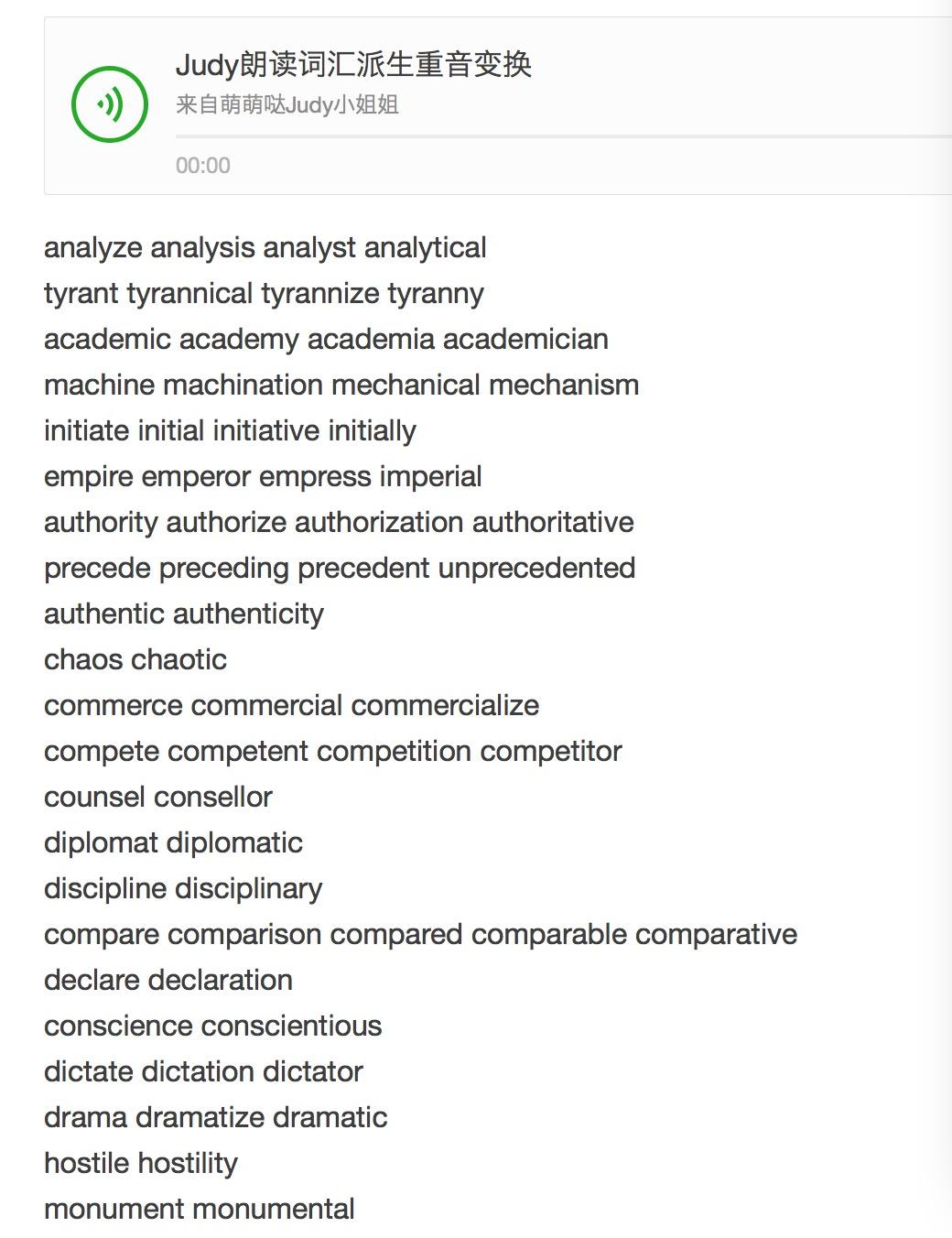This screenshot has height=1238, width=952.
Task: Click the green sound wave icon
Action: [111, 104]
